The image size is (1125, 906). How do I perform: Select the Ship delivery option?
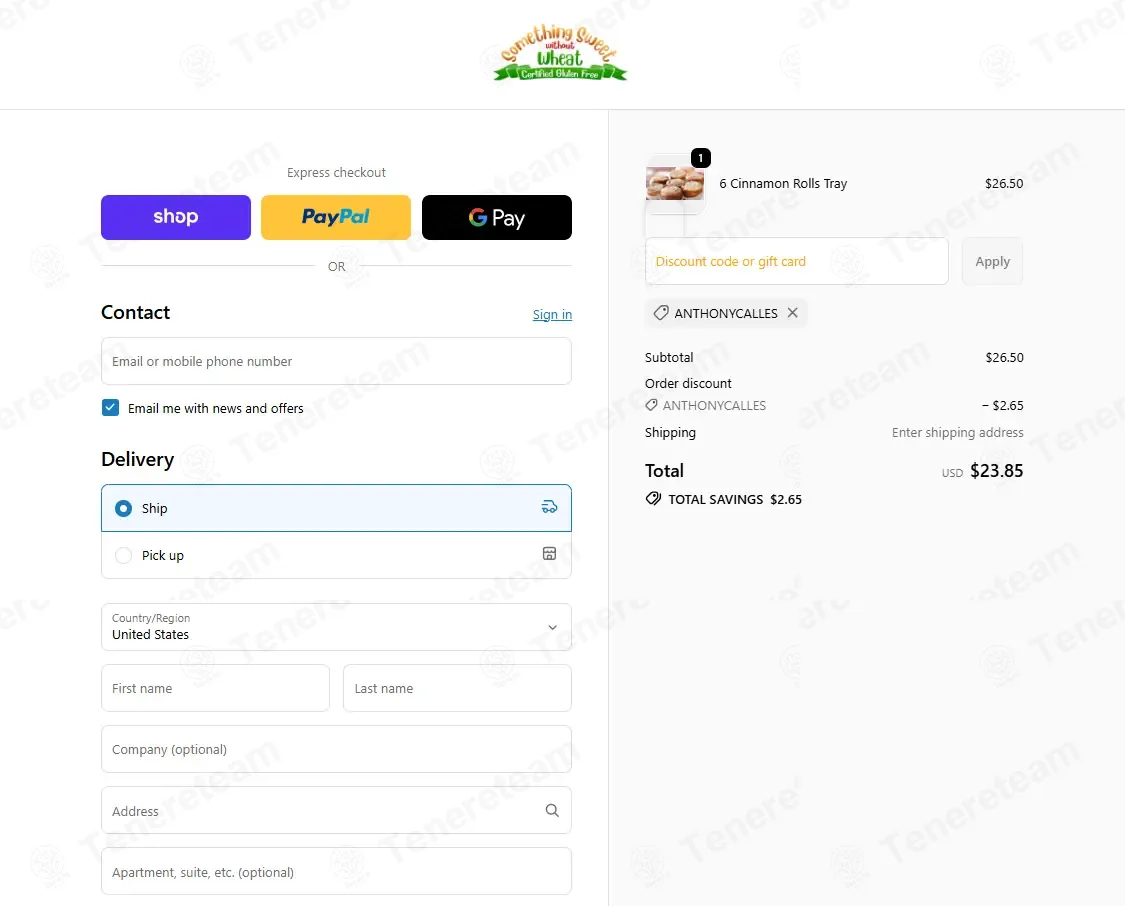pyautogui.click(x=336, y=508)
